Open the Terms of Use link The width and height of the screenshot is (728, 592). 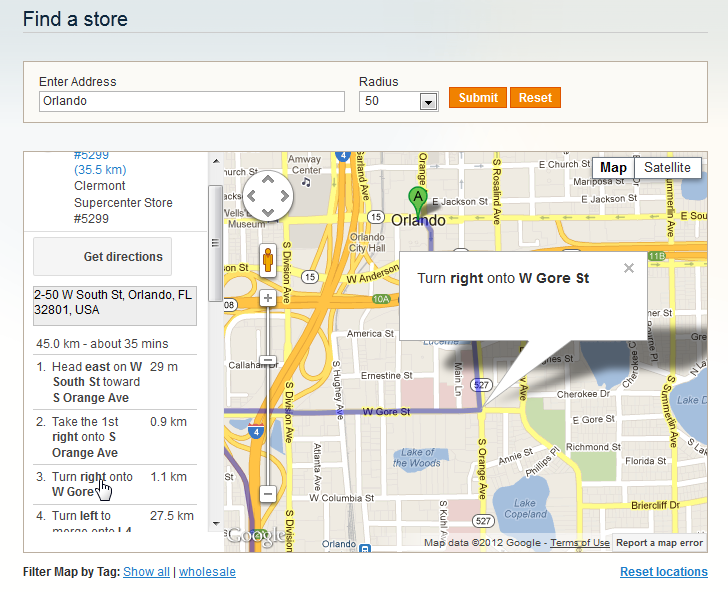[x=580, y=543]
